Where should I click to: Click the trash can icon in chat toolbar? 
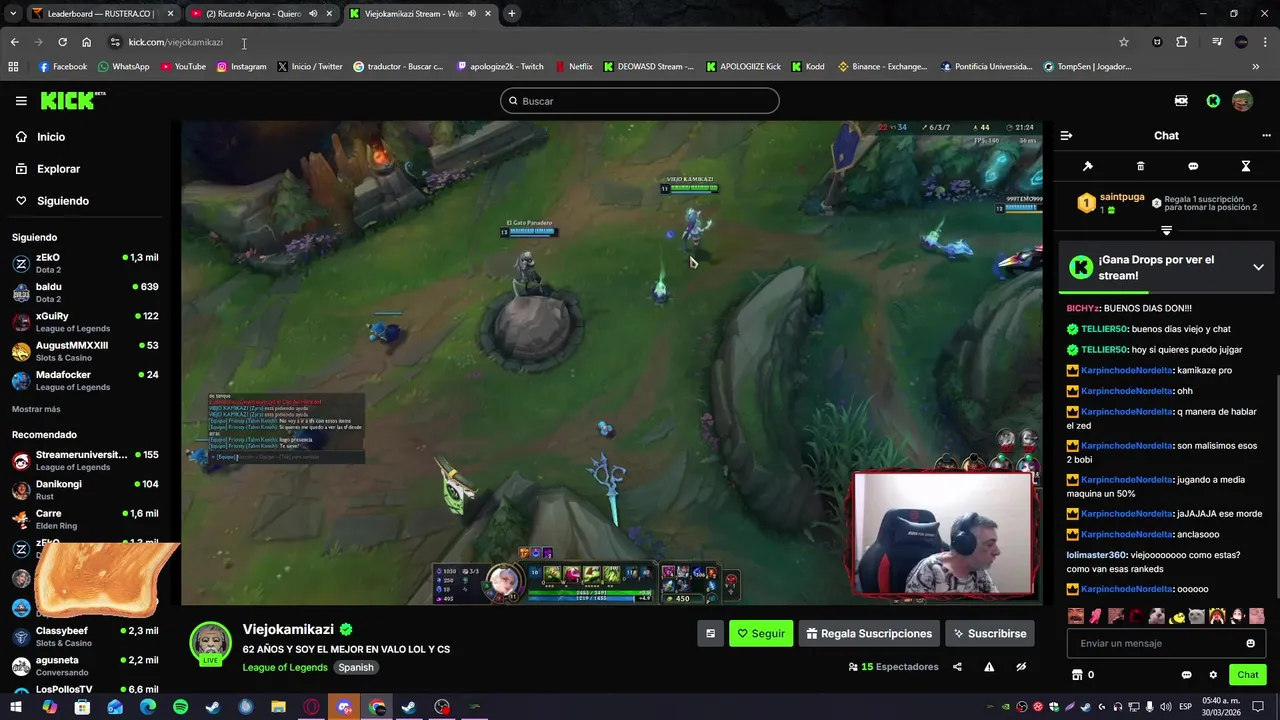point(1140,166)
